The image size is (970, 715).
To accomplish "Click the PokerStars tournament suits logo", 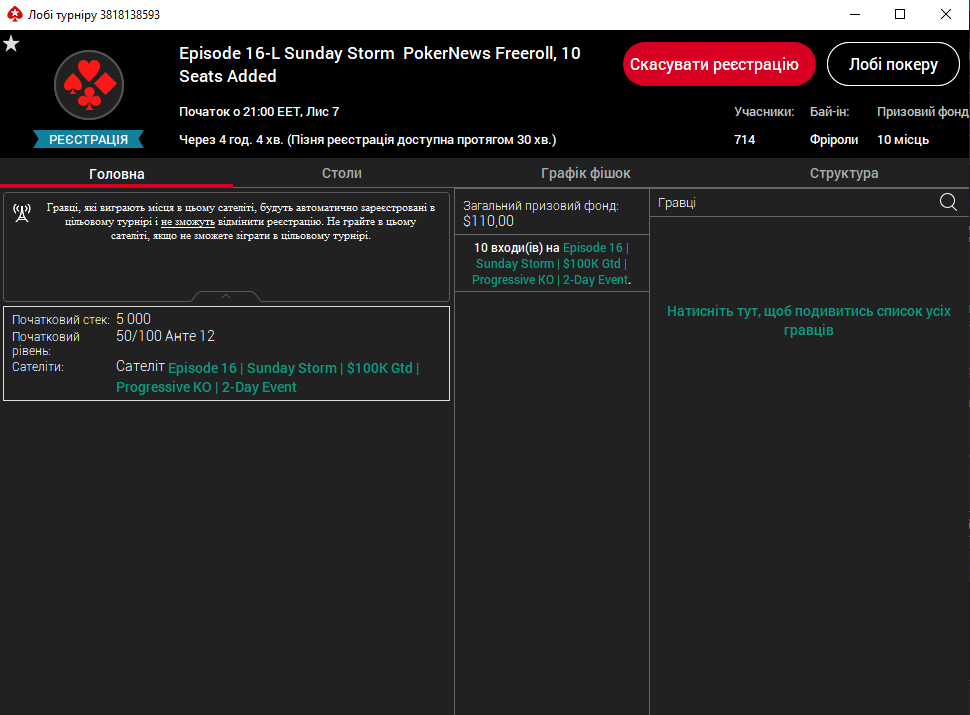I will pos(89,85).
